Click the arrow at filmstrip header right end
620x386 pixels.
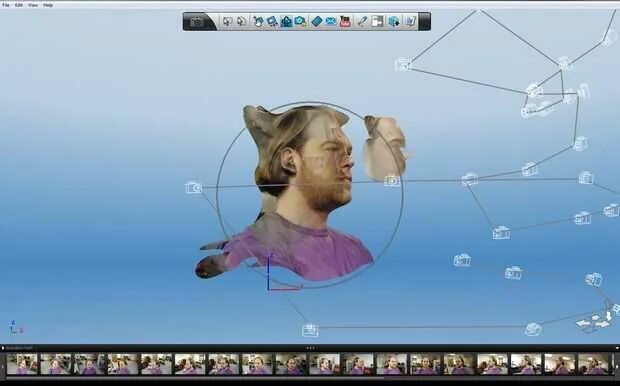[616, 348]
